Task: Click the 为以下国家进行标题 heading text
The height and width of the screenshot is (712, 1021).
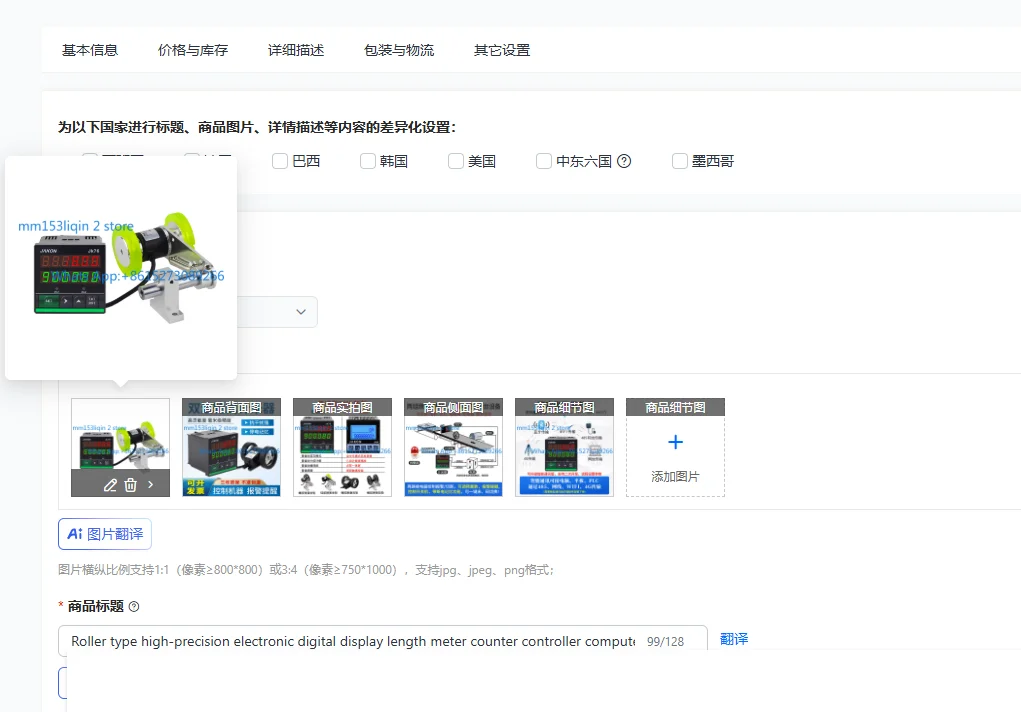Action: (257, 127)
